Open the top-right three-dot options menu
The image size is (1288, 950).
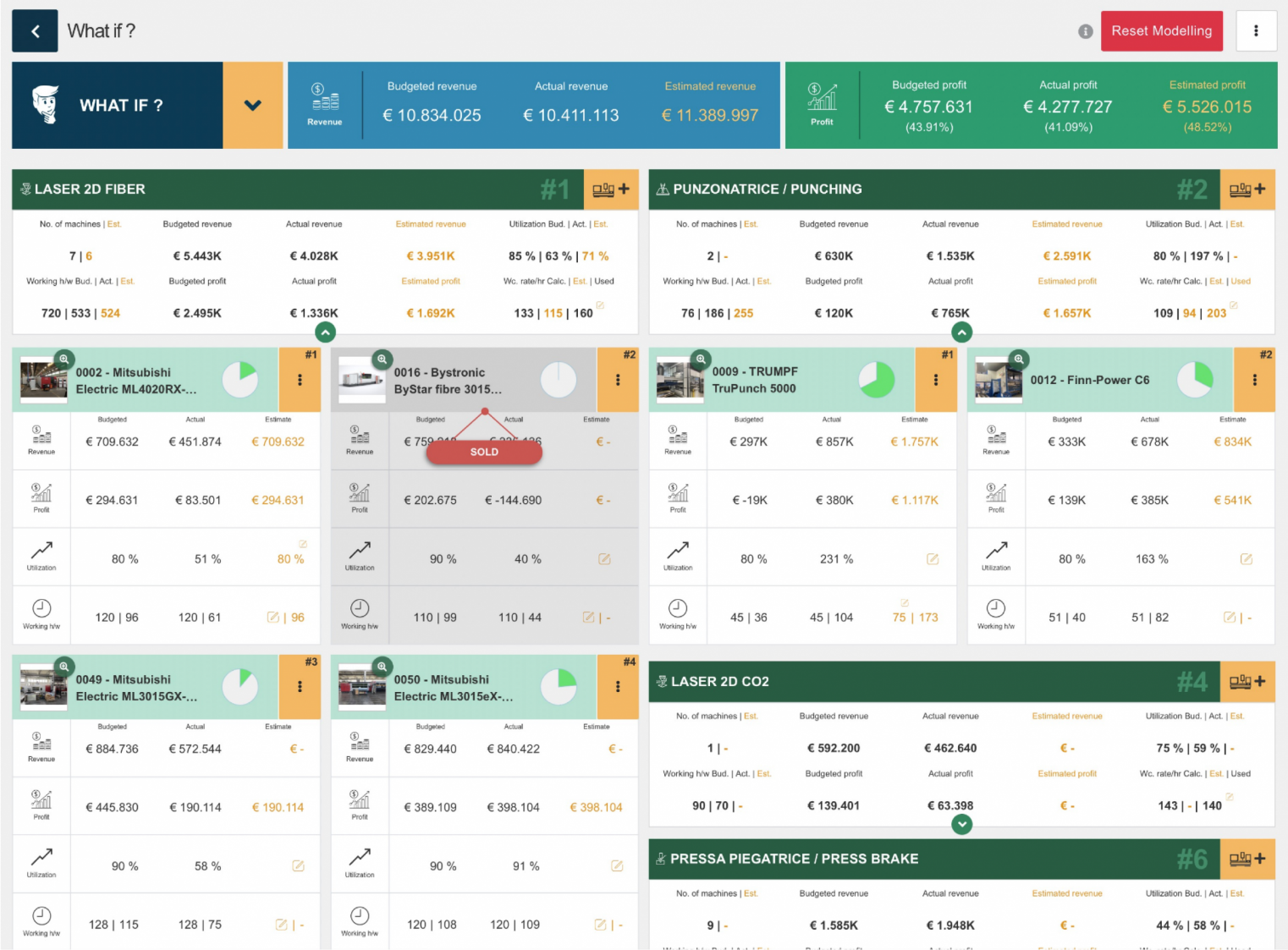(1256, 31)
